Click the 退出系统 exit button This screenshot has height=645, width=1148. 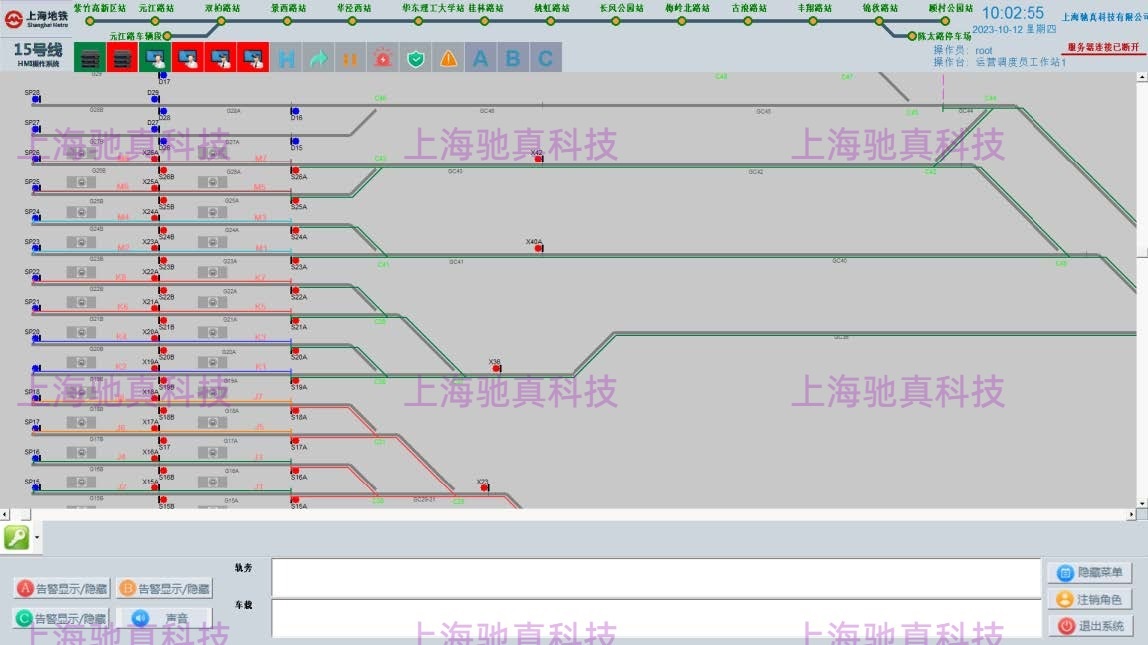coord(1090,626)
